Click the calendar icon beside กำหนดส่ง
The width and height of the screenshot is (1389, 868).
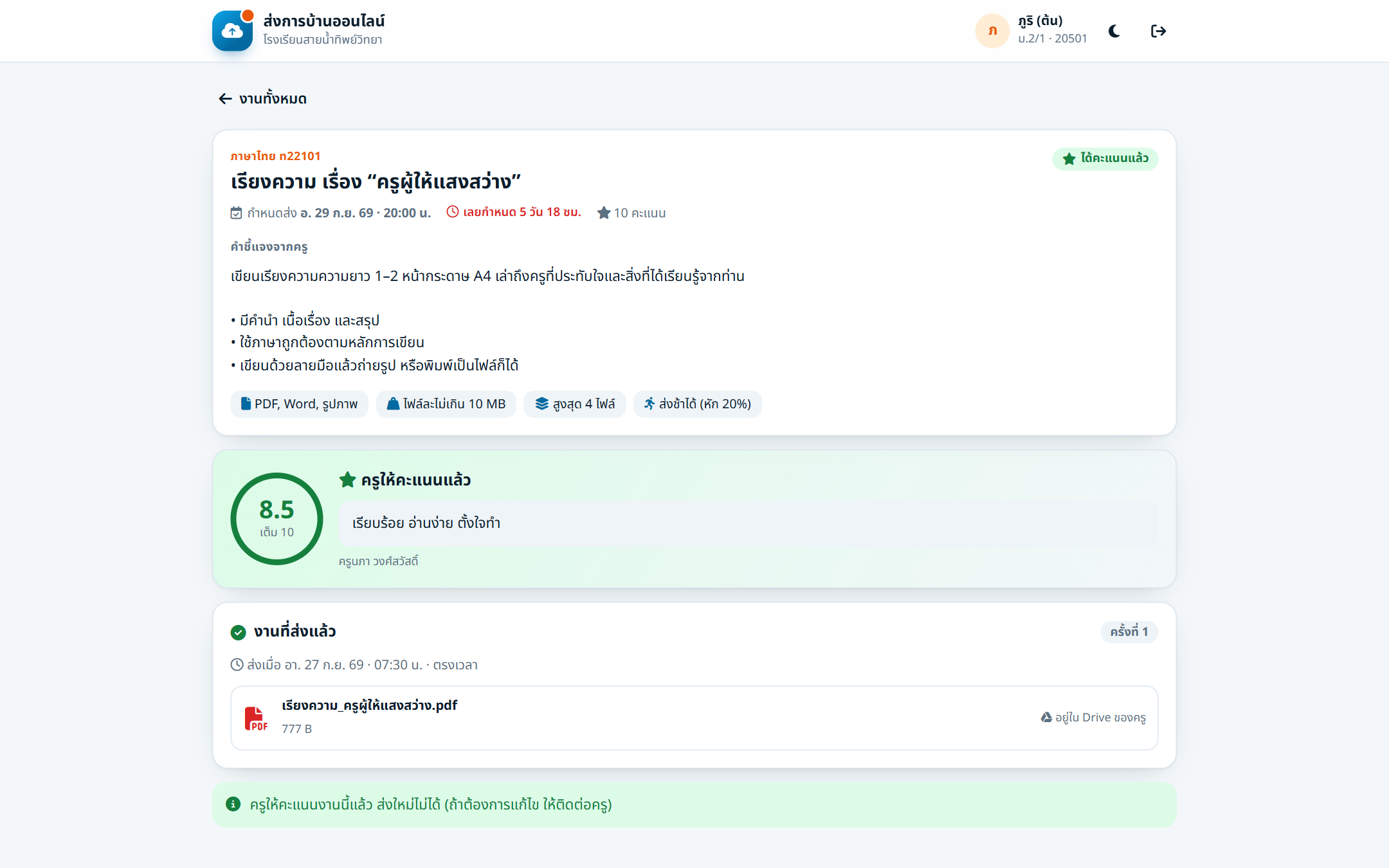(x=236, y=213)
